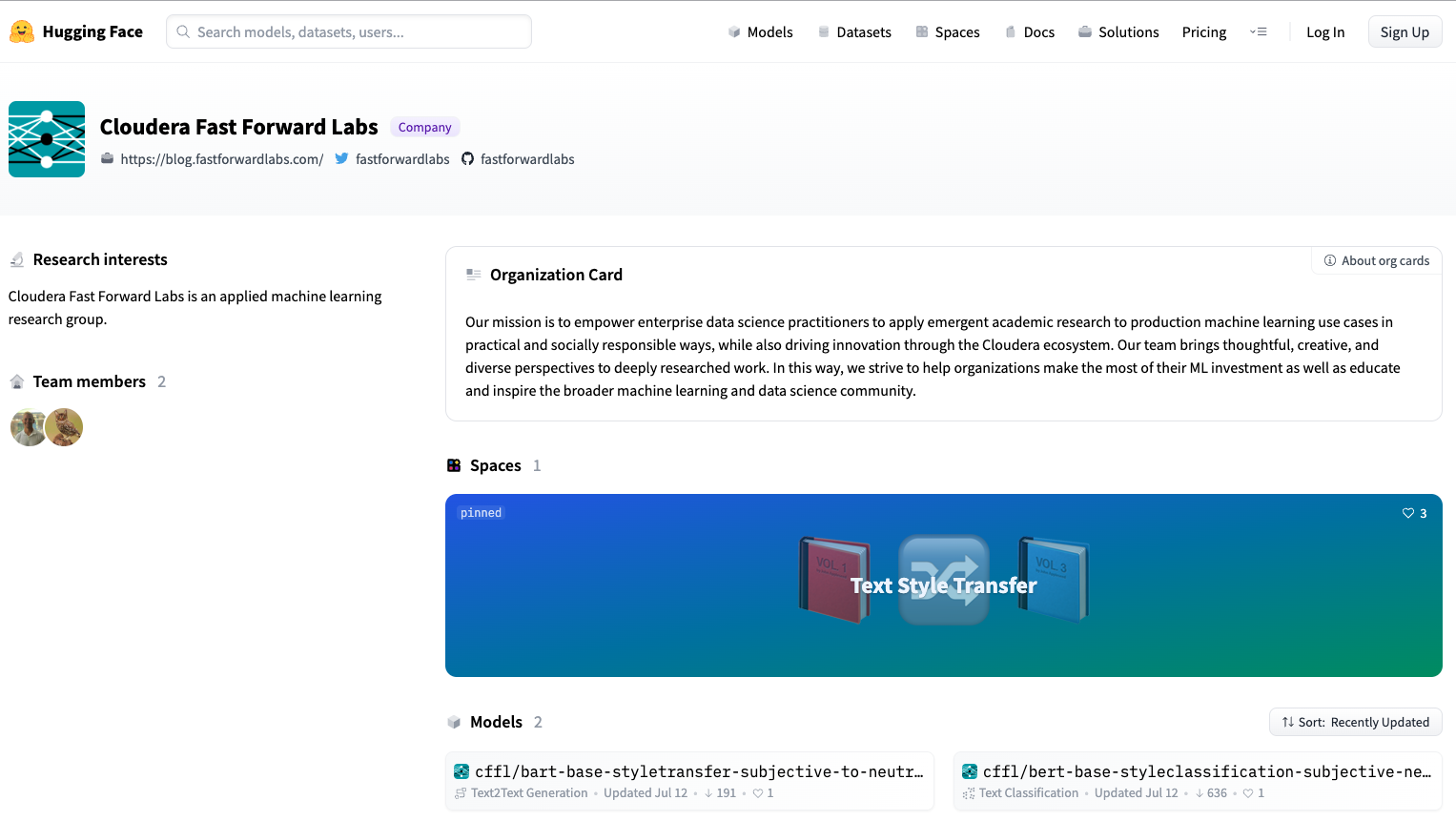Open the blog.fastforwardlabs.com website link
Viewport: 1456px width, 821px height.
(222, 159)
